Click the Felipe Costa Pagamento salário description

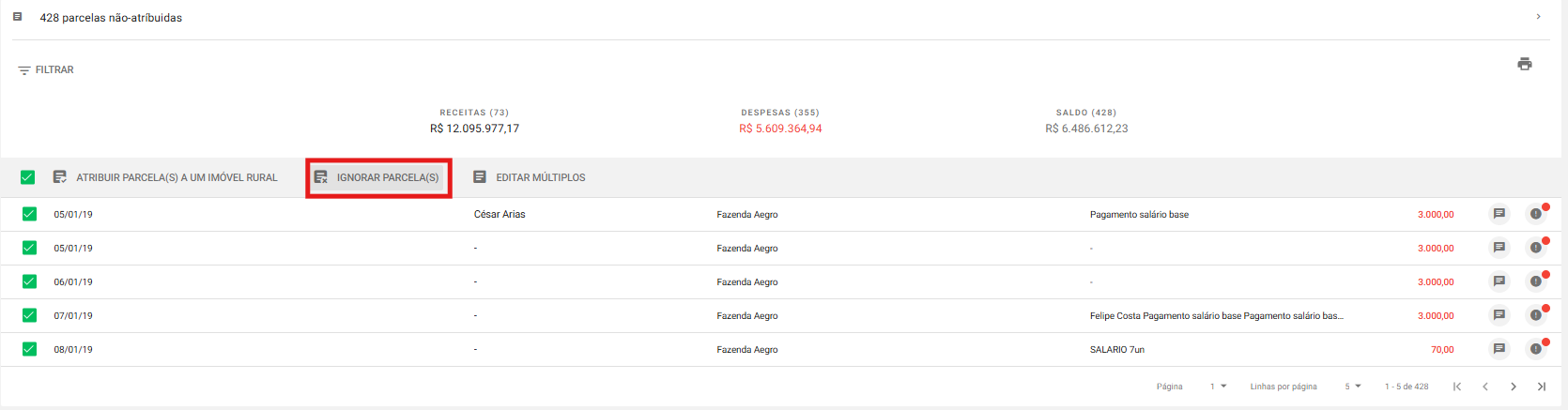[1216, 316]
